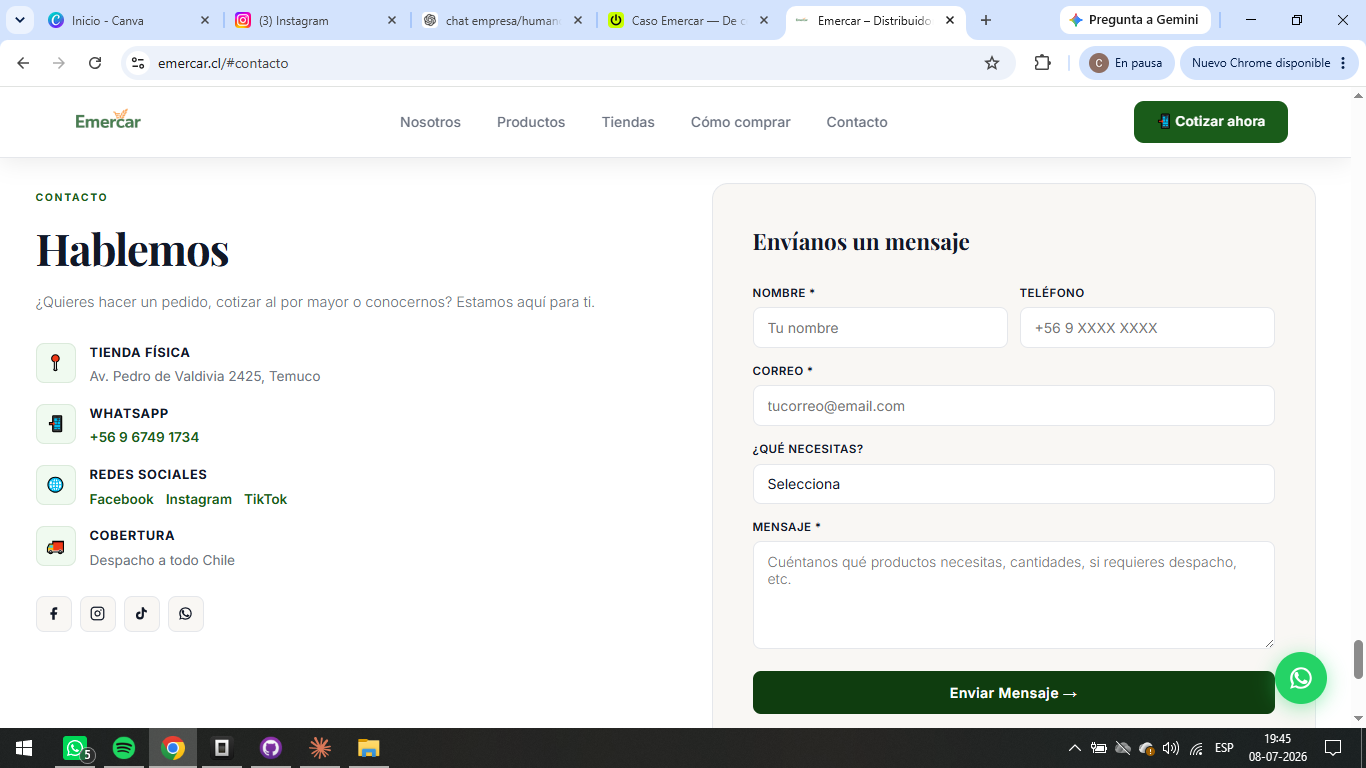Click Pregunta a Gemini button
The image size is (1366, 768).
1135,20
